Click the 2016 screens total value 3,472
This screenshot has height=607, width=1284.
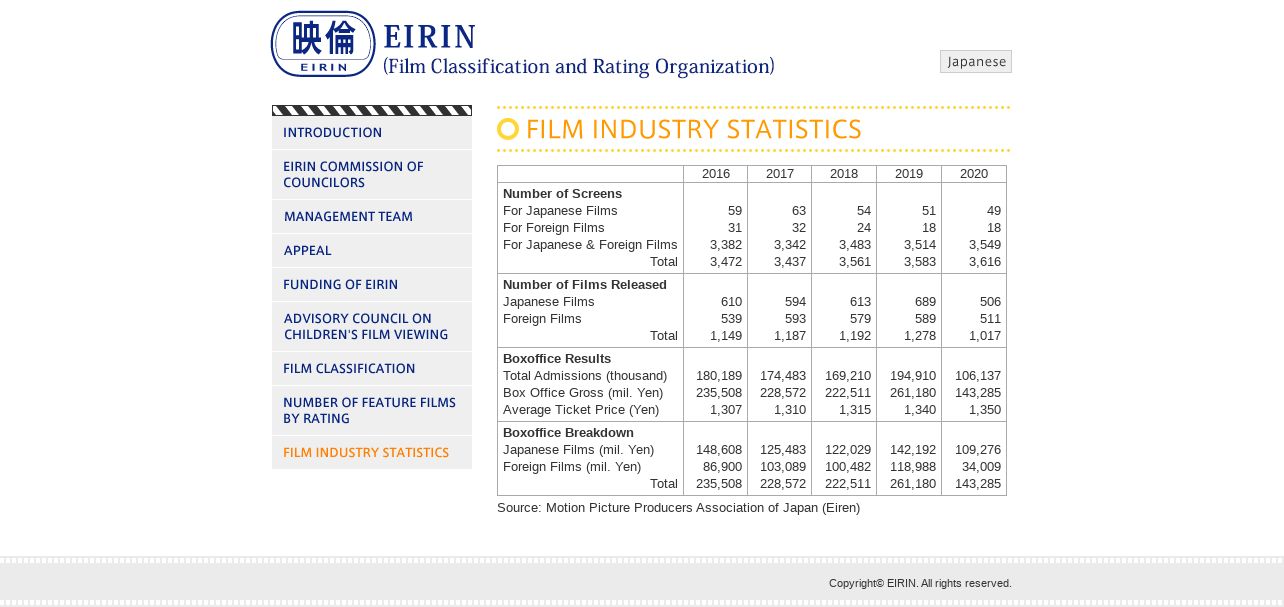pos(726,262)
